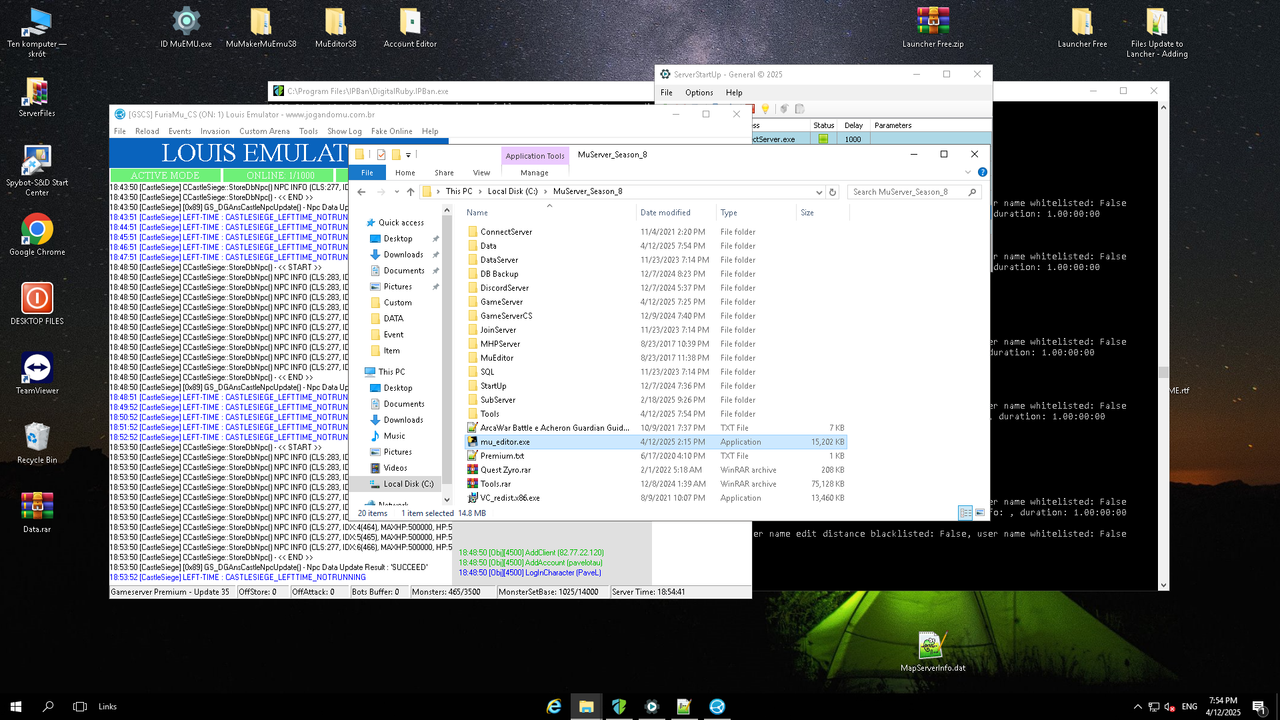Go up one folder level in Explorer
Viewport: 1280px width, 720px height.
click(x=410, y=191)
